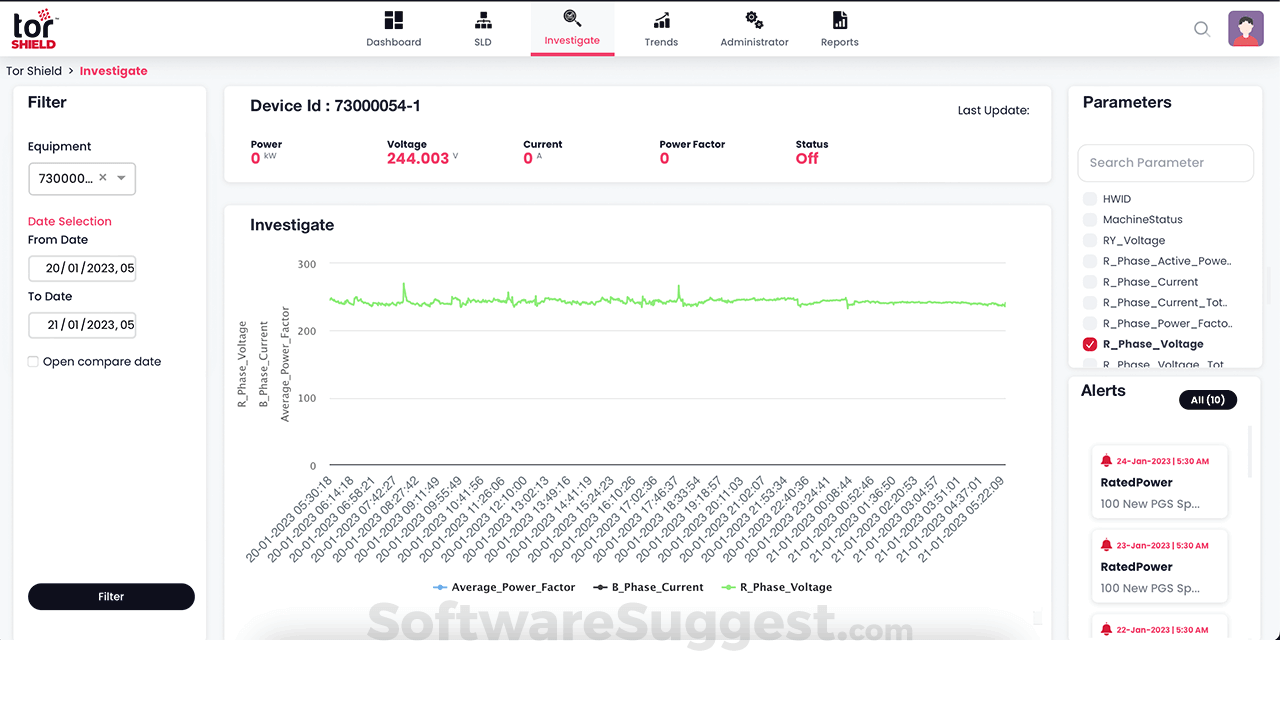Click the search magnifier icon

(1202, 29)
